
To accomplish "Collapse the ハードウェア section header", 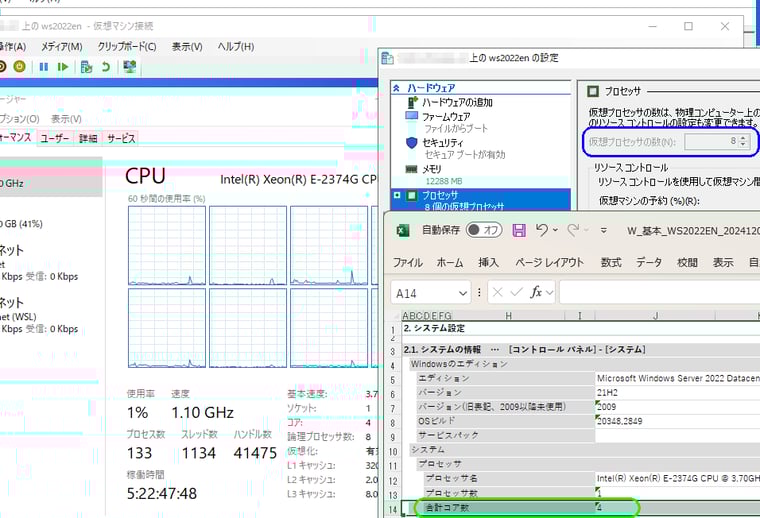I will point(396,88).
